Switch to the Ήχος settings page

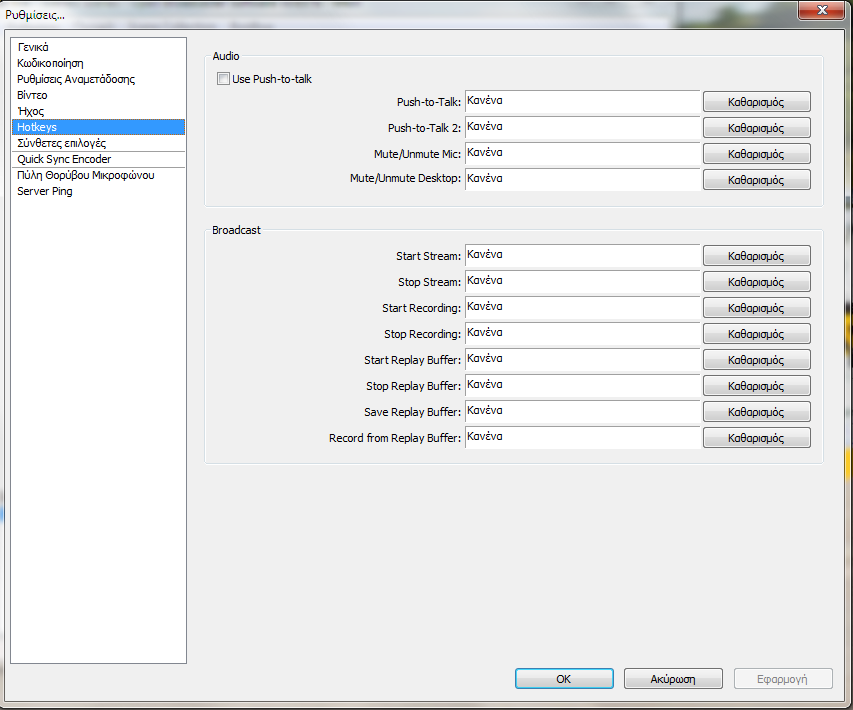coord(98,111)
